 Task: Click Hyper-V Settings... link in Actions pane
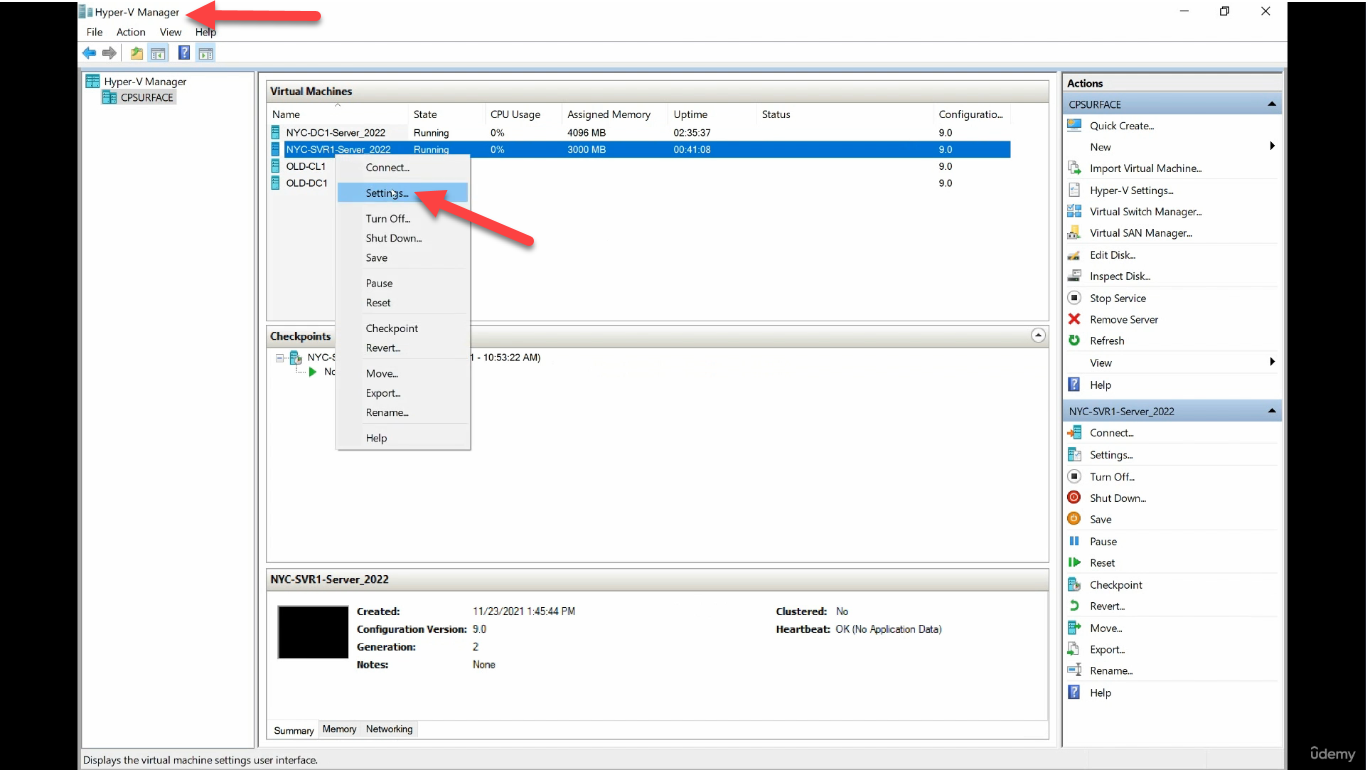click(x=1132, y=190)
